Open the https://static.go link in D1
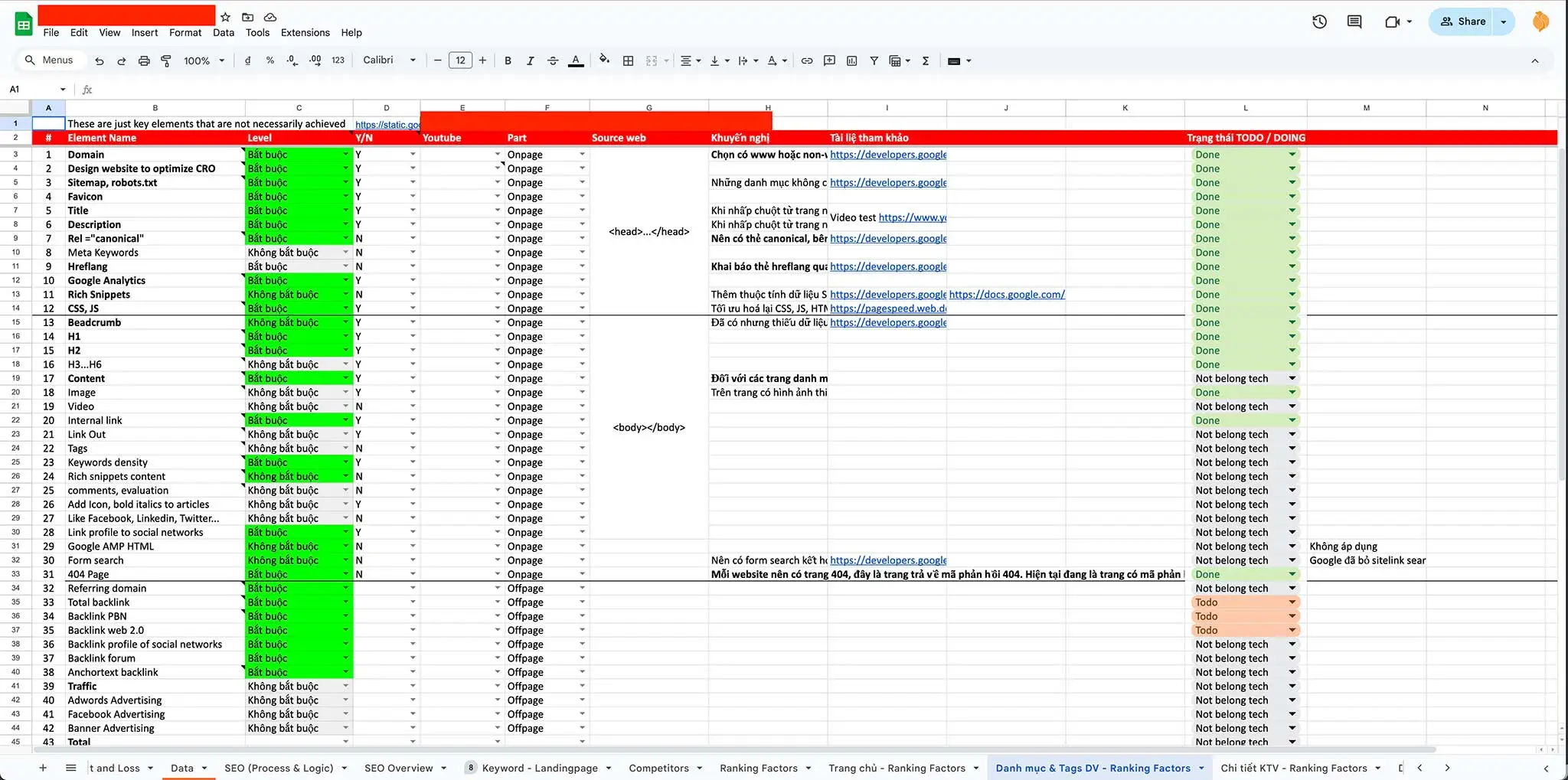This screenshot has width=1568, height=780. coord(387,124)
